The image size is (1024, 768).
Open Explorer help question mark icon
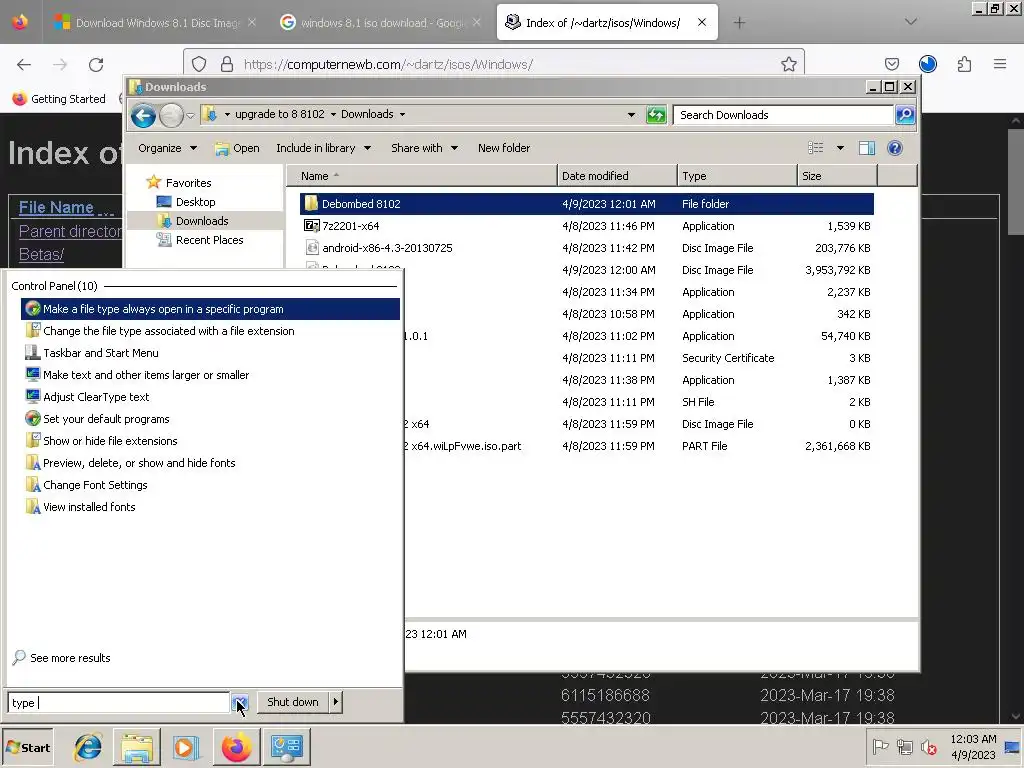(x=895, y=148)
